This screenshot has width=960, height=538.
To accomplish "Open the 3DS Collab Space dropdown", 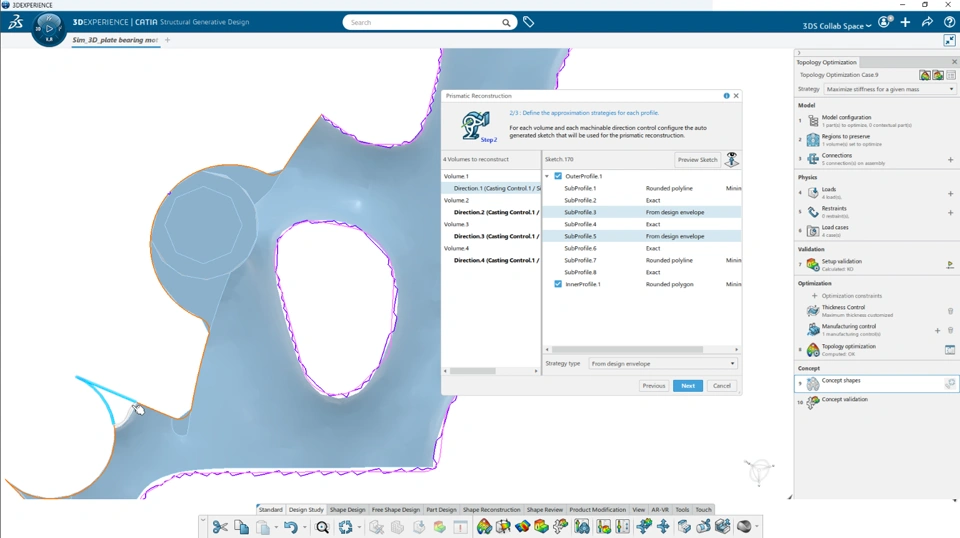I will [836, 26].
